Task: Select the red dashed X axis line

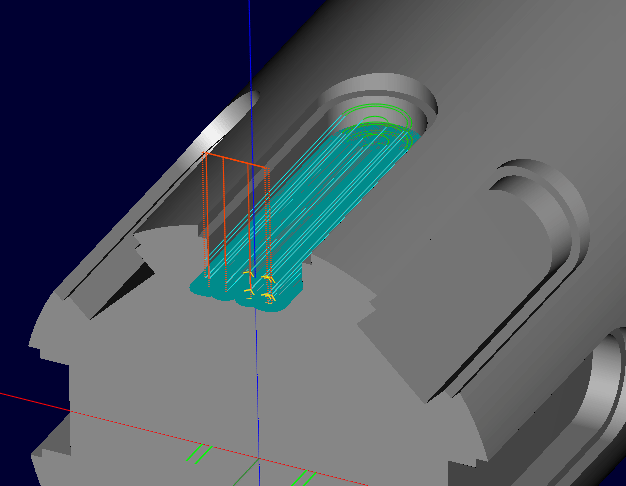Action: [184, 439]
